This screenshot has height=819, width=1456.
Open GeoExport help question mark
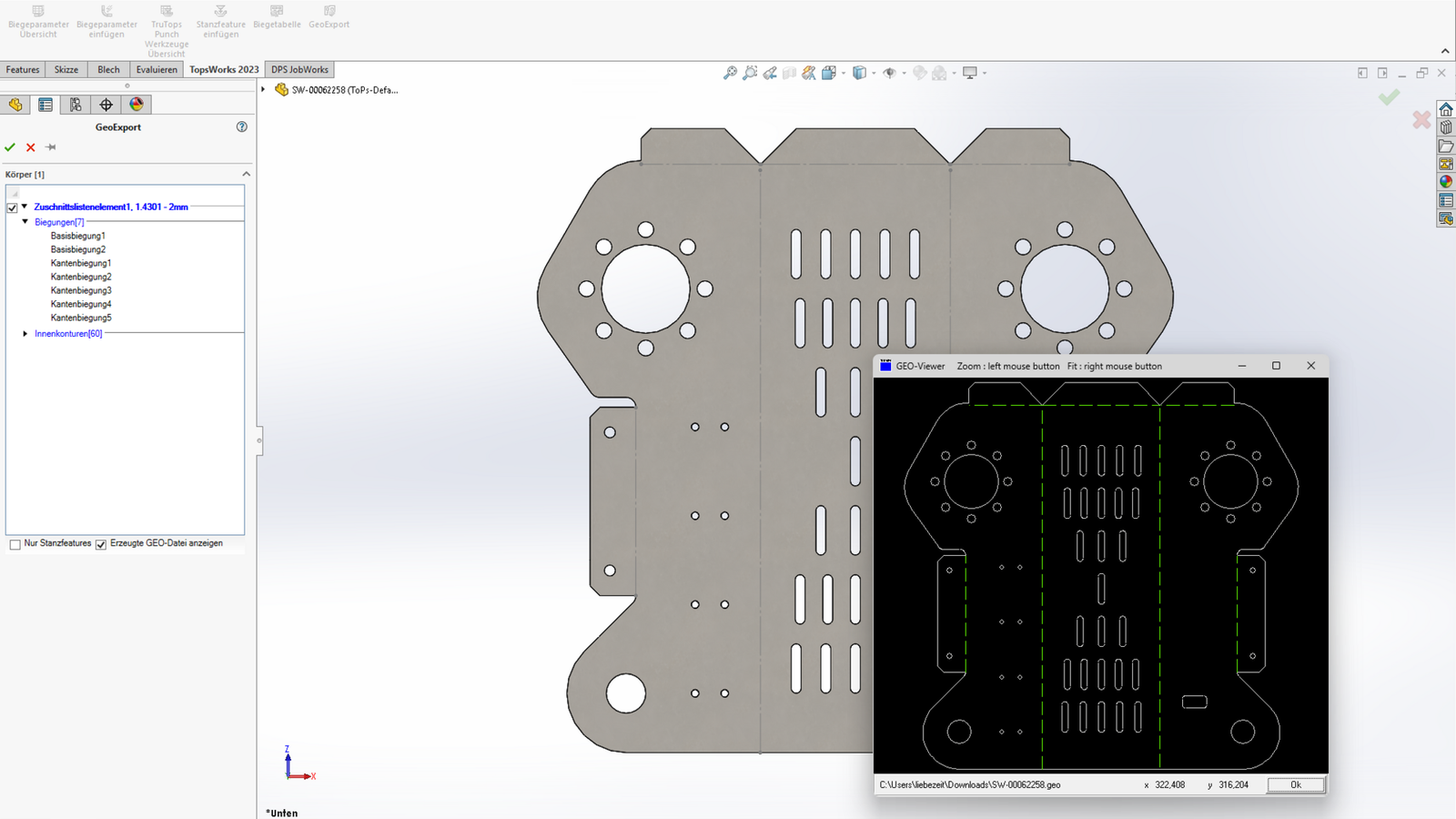tap(242, 127)
